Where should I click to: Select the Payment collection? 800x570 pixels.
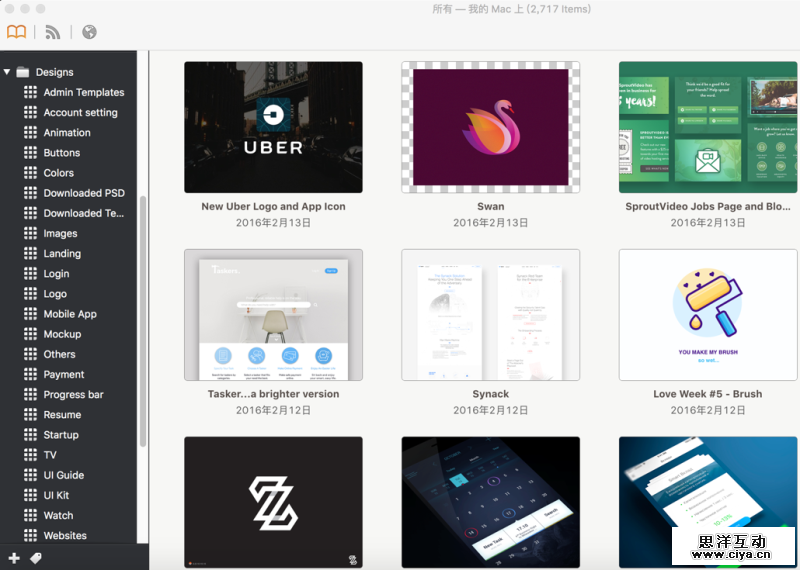coord(64,375)
